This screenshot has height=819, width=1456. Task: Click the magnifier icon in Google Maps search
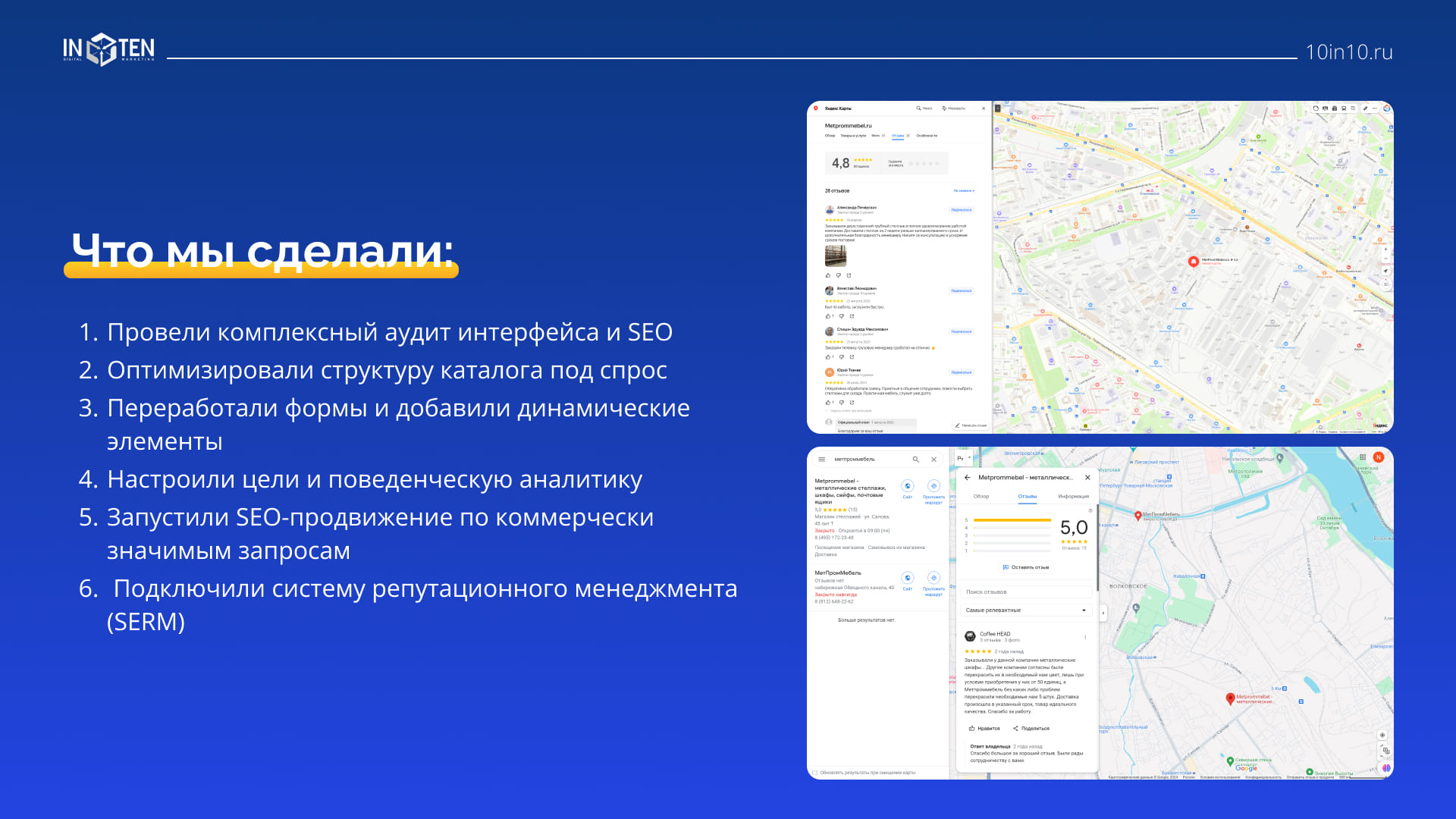pos(915,460)
